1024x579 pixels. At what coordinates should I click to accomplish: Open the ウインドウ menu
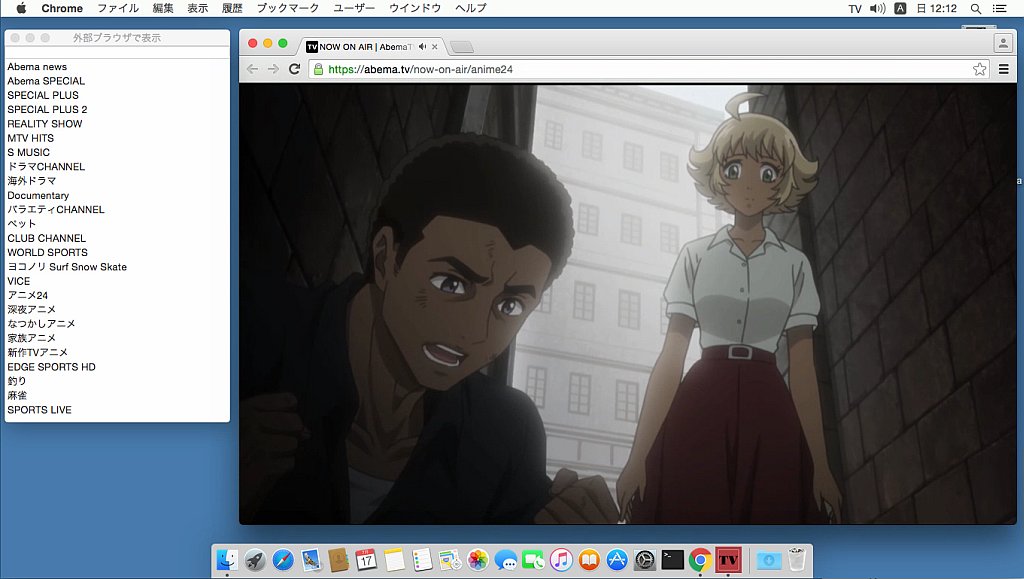coord(415,8)
